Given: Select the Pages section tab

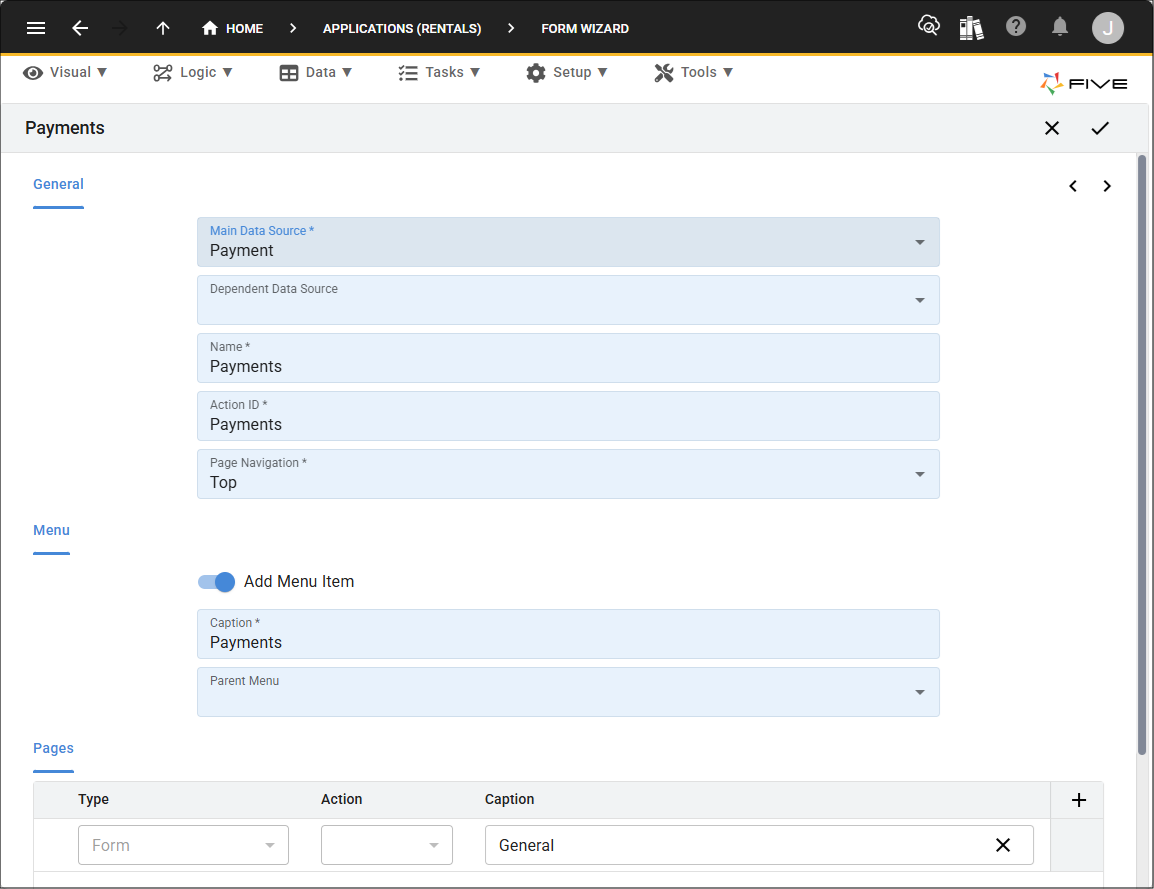Looking at the screenshot, I should (53, 748).
